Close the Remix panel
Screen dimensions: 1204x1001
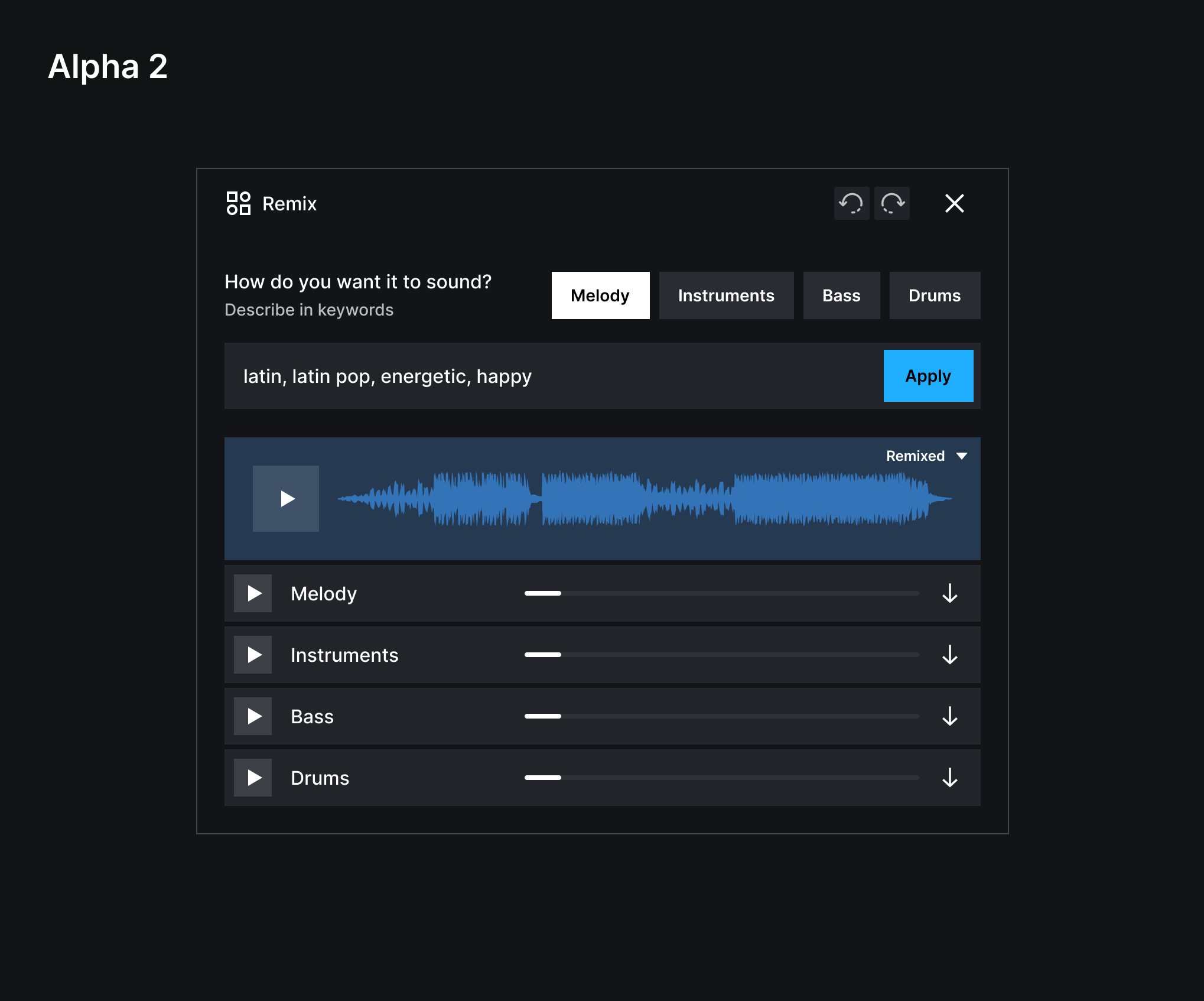[x=954, y=203]
